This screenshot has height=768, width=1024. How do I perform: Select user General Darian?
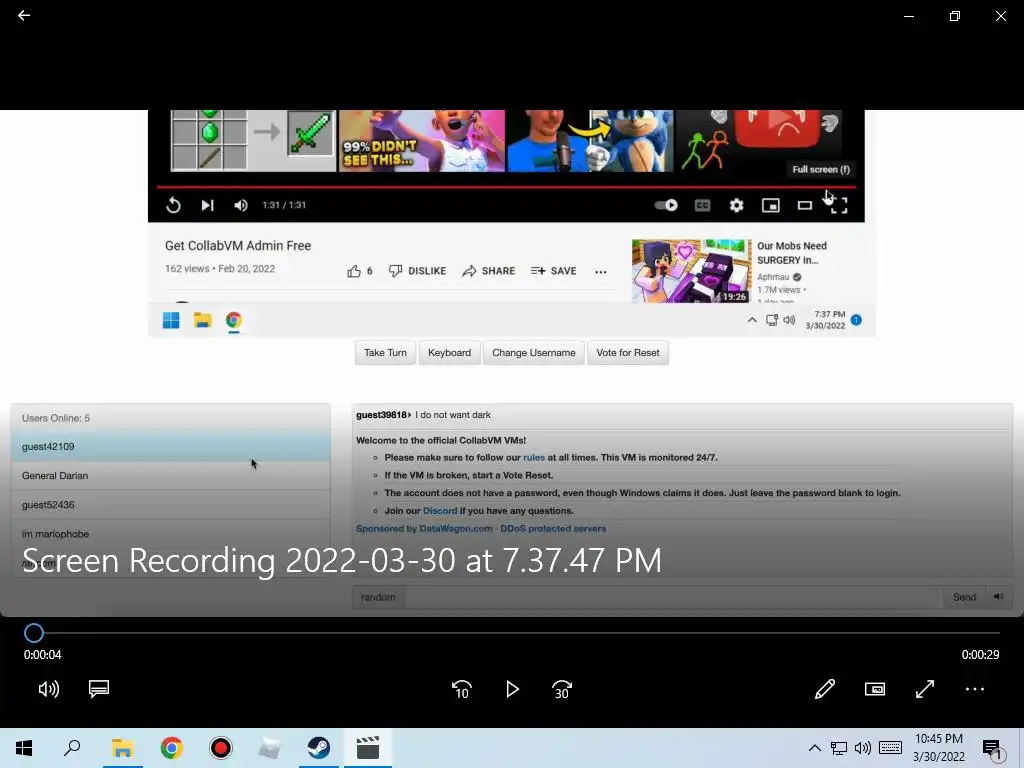[x=171, y=475]
